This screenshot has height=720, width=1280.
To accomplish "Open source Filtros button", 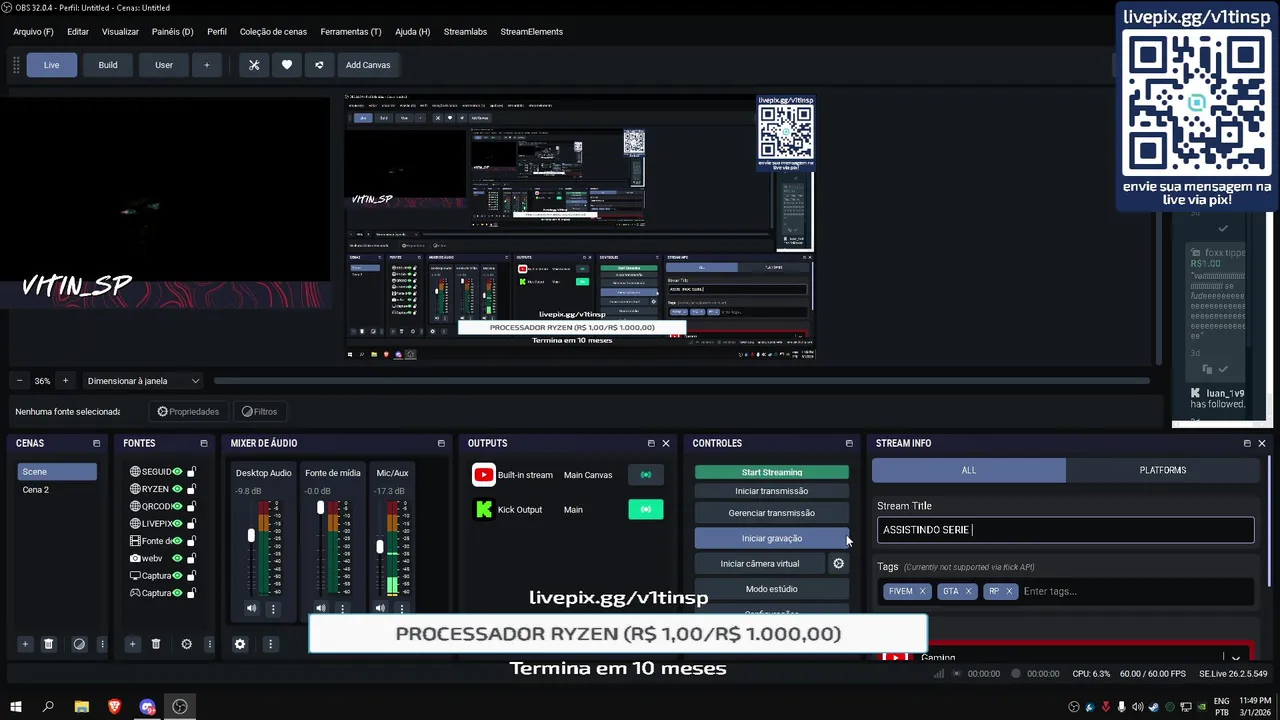I will (x=259, y=411).
